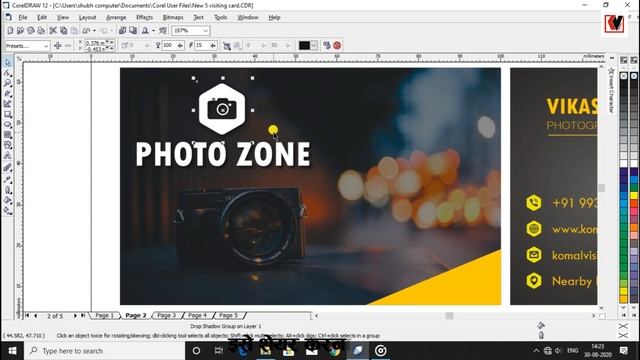Screen dimensions: 640x360
Task: Select the Text tool in toolbox
Action: (7, 156)
